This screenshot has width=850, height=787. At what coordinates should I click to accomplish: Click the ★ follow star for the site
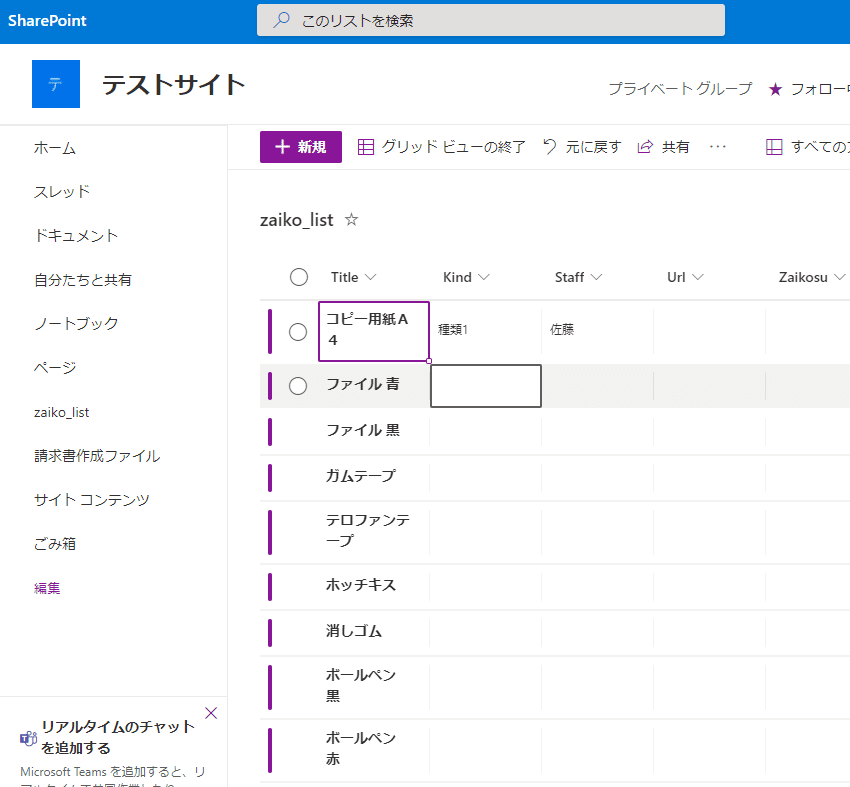(x=777, y=89)
